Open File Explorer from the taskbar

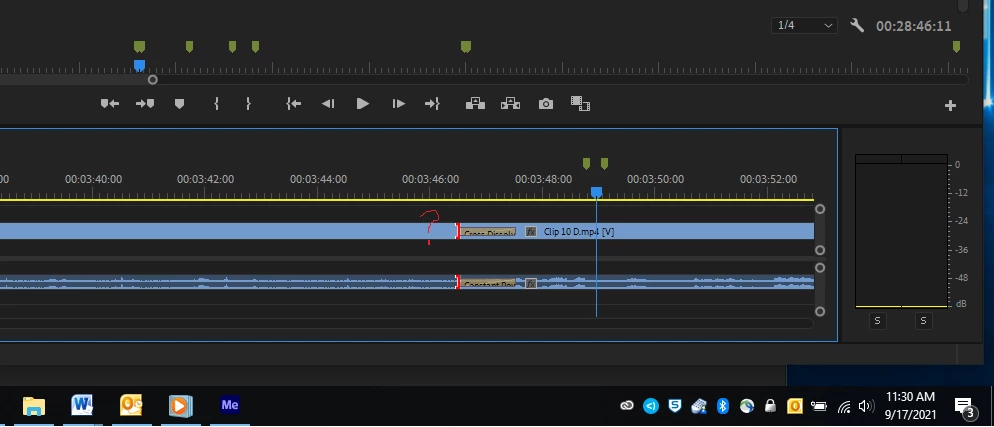[34, 405]
